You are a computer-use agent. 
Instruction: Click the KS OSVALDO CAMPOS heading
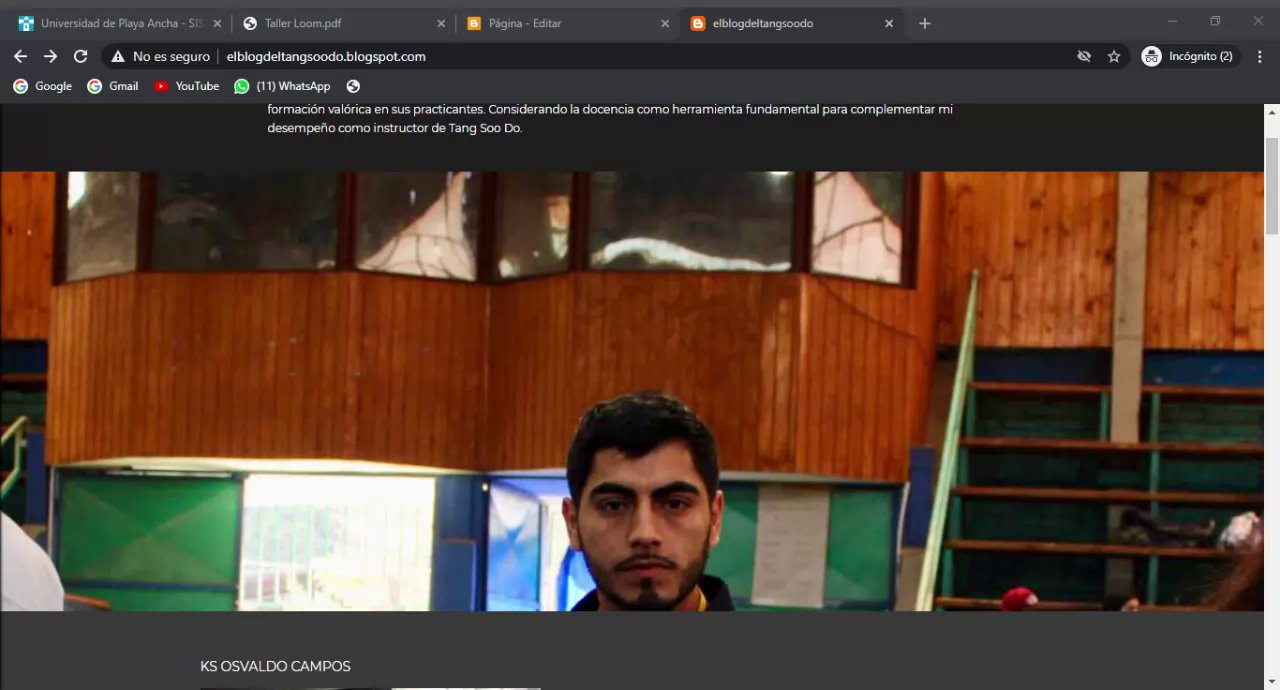275,666
